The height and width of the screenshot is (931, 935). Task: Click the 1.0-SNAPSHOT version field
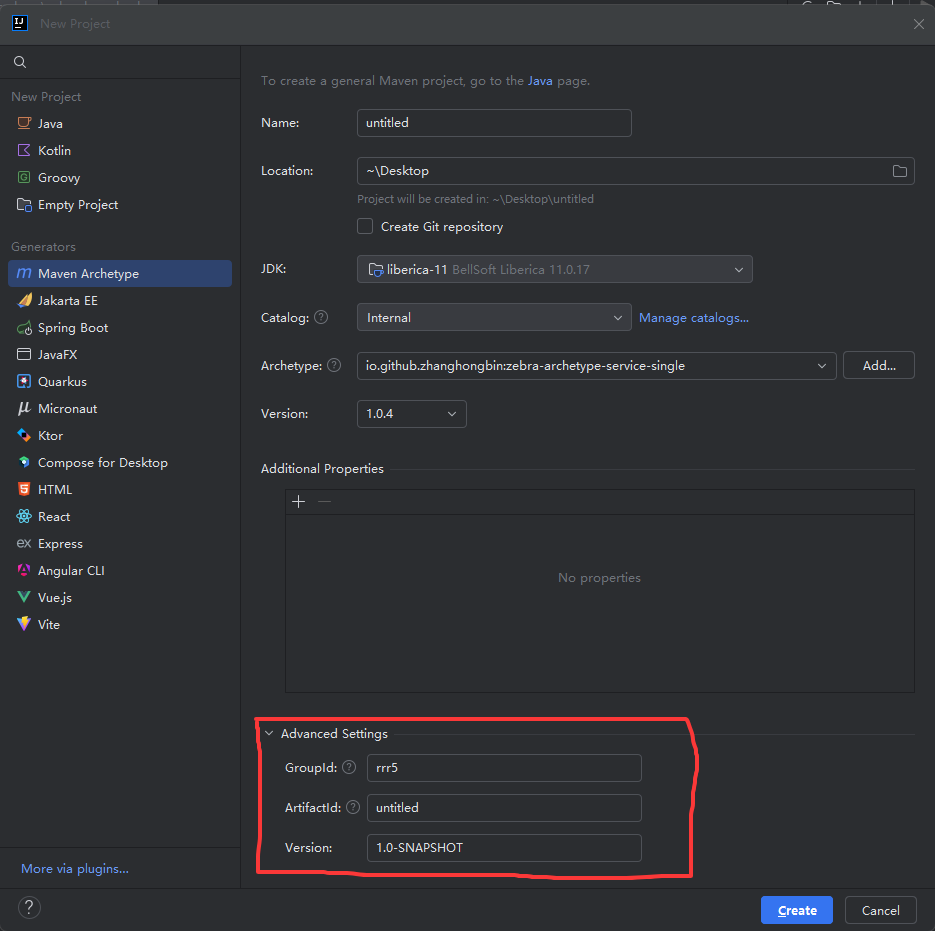pyautogui.click(x=504, y=848)
